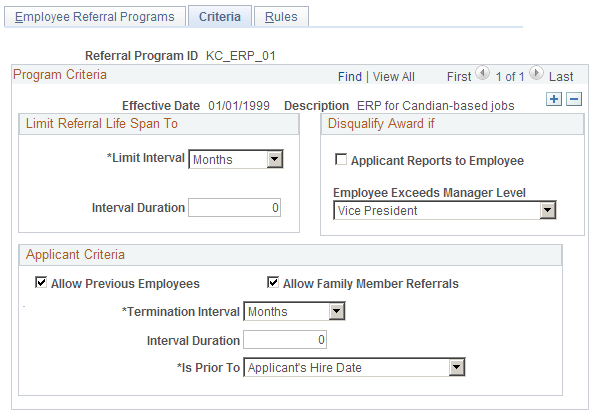Uncheck Allow Family Member Referrals checkbox
This screenshot has width=592, height=416.
click(x=273, y=282)
